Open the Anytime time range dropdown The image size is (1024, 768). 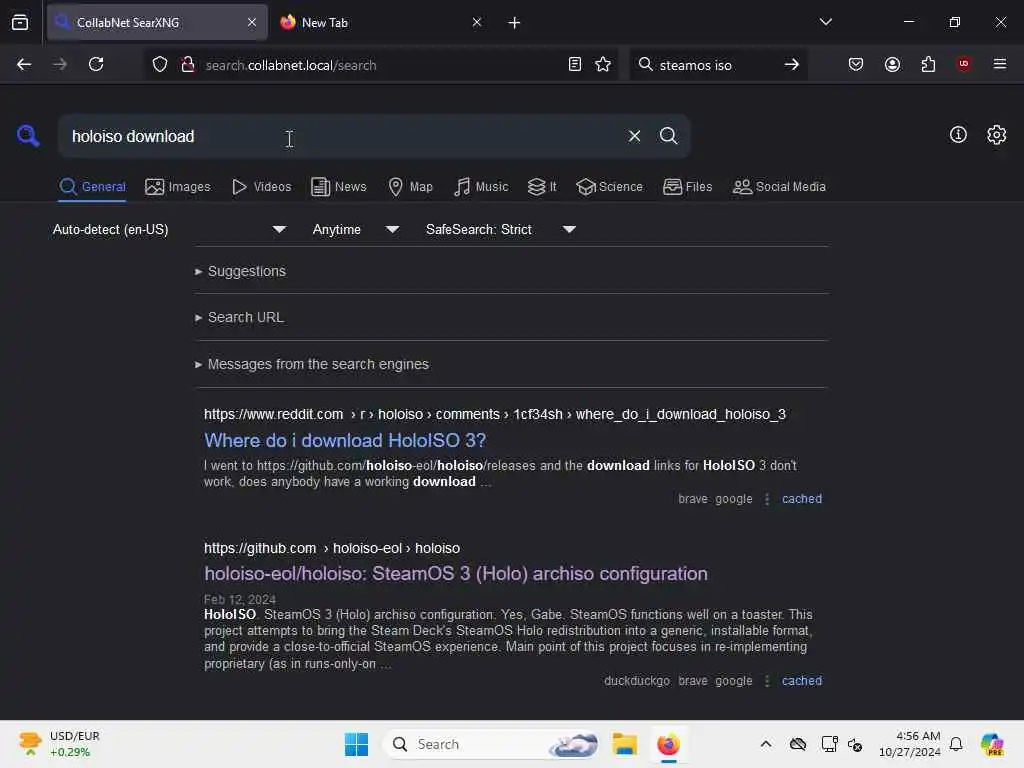tap(355, 229)
